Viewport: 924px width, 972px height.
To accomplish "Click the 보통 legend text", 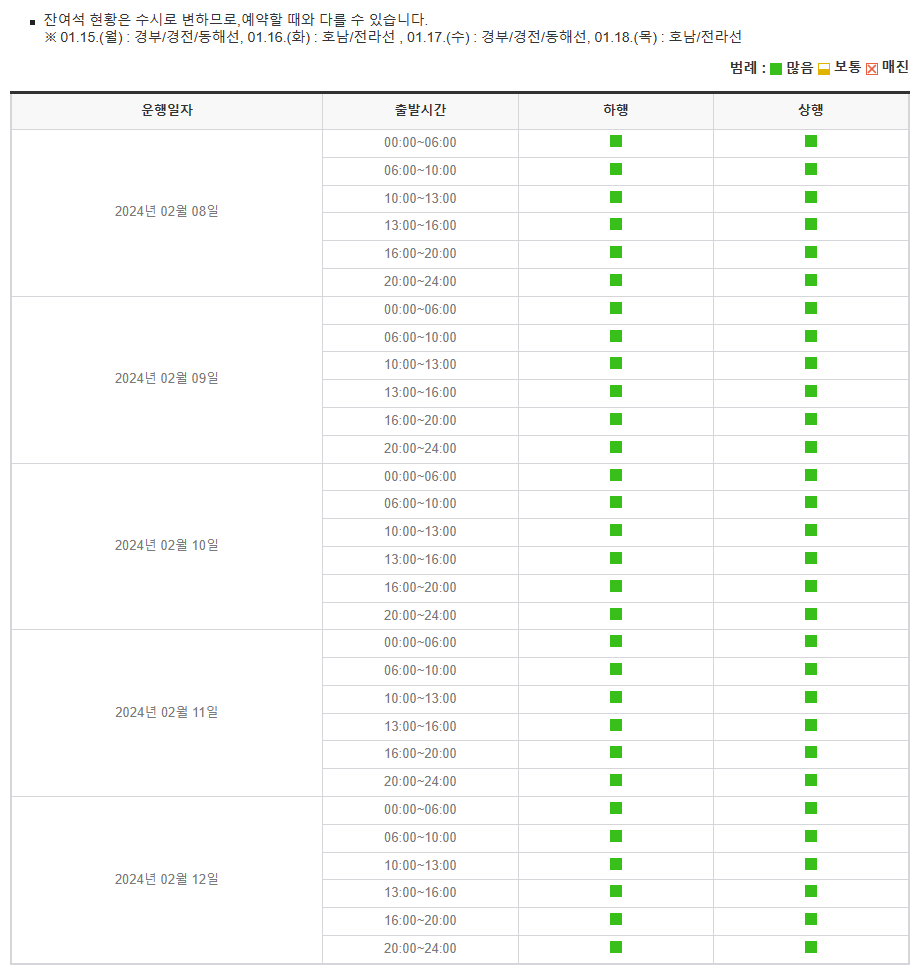I will 847,67.
